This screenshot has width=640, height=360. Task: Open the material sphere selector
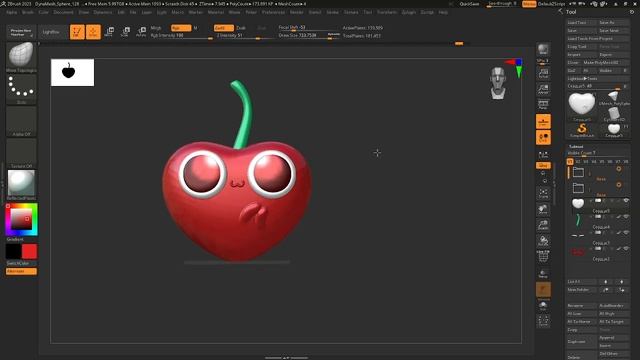point(21,183)
